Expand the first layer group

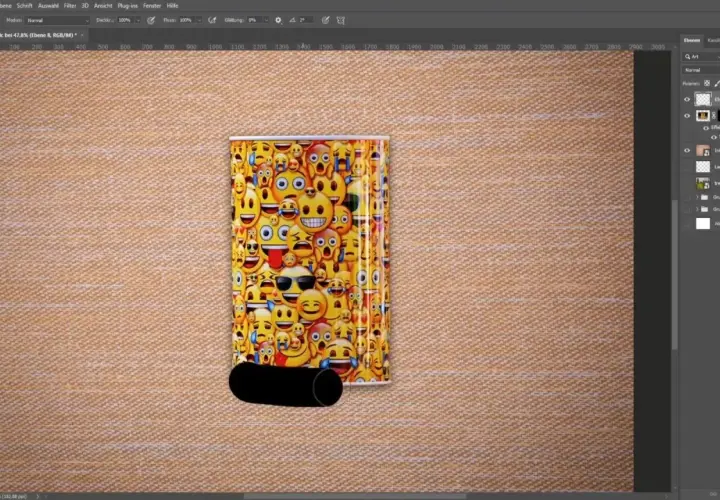click(697, 197)
